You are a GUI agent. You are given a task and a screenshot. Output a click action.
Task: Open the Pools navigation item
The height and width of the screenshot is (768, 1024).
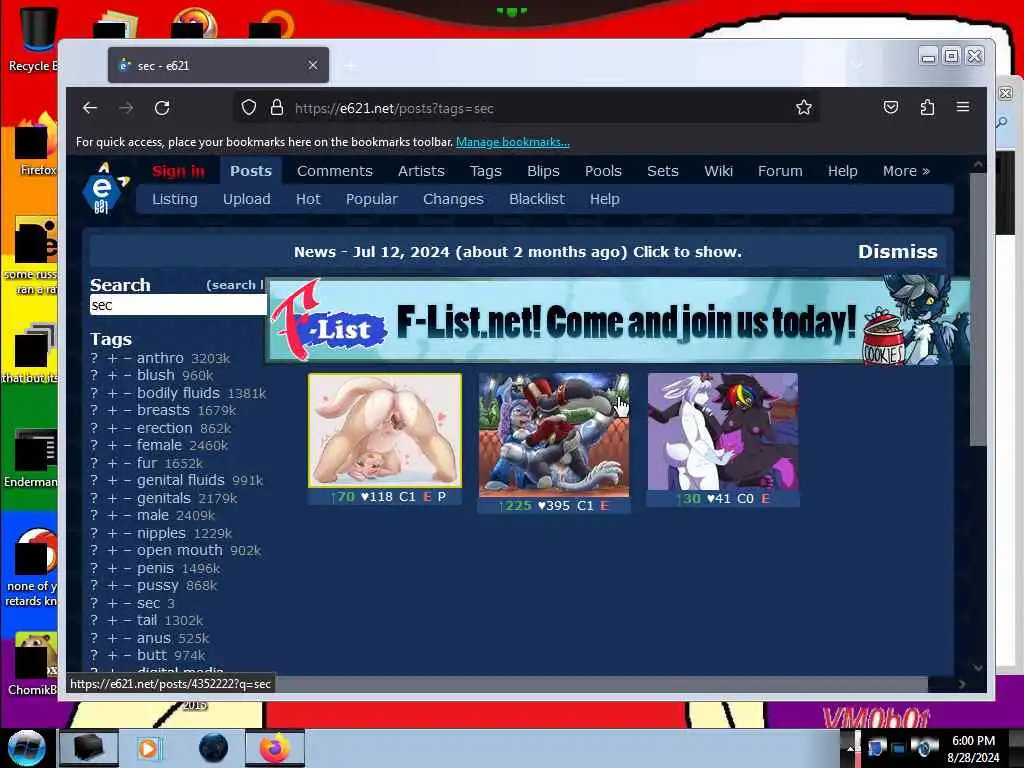pyautogui.click(x=603, y=171)
